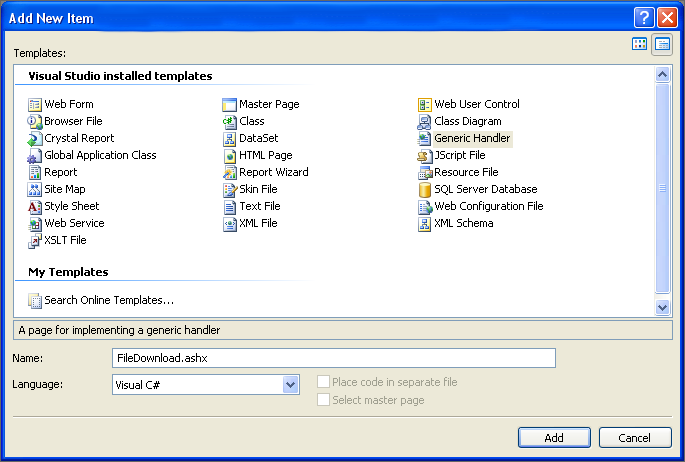Click the Add button
This screenshot has height=462, width=685.
pyautogui.click(x=554, y=438)
